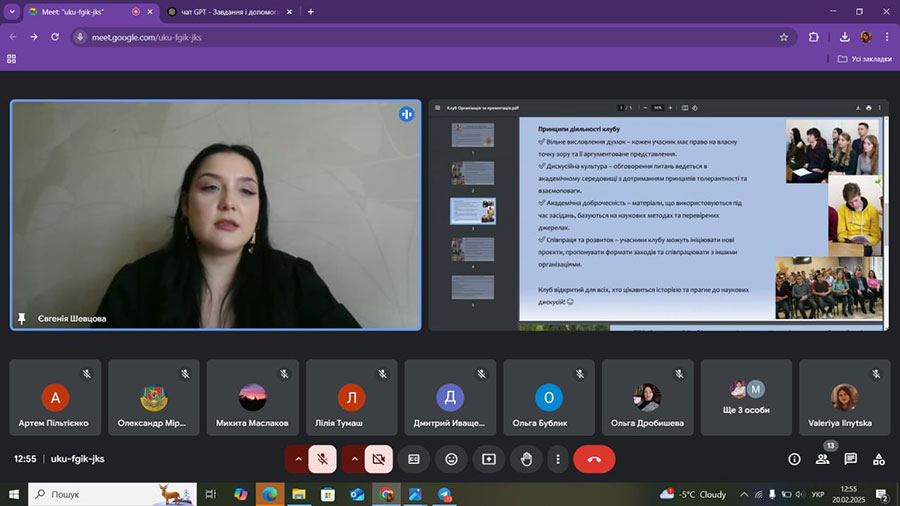Open a new browser tab
The height and width of the screenshot is (506, 900).
point(311,11)
